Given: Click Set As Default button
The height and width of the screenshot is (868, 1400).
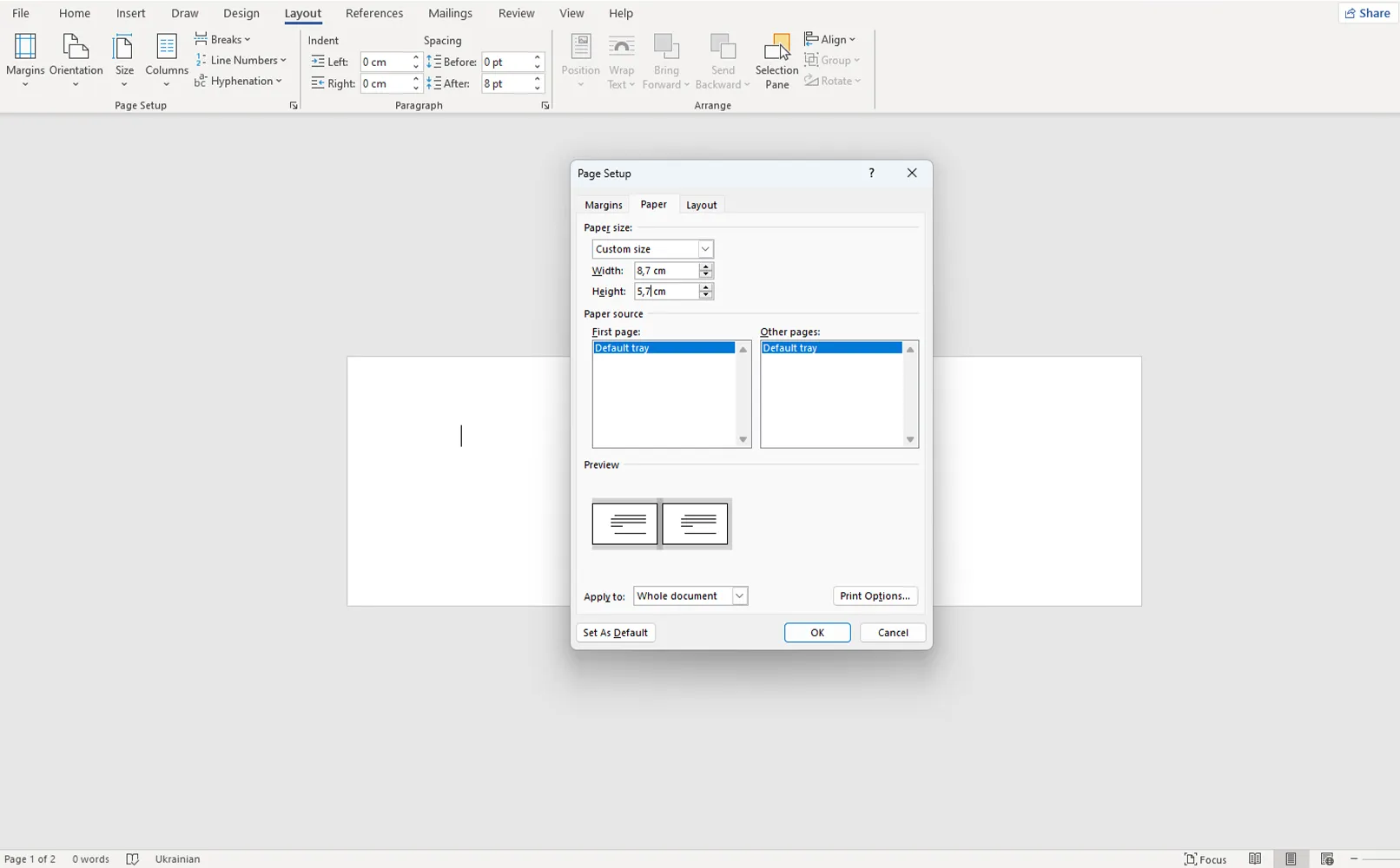Looking at the screenshot, I should point(616,633).
